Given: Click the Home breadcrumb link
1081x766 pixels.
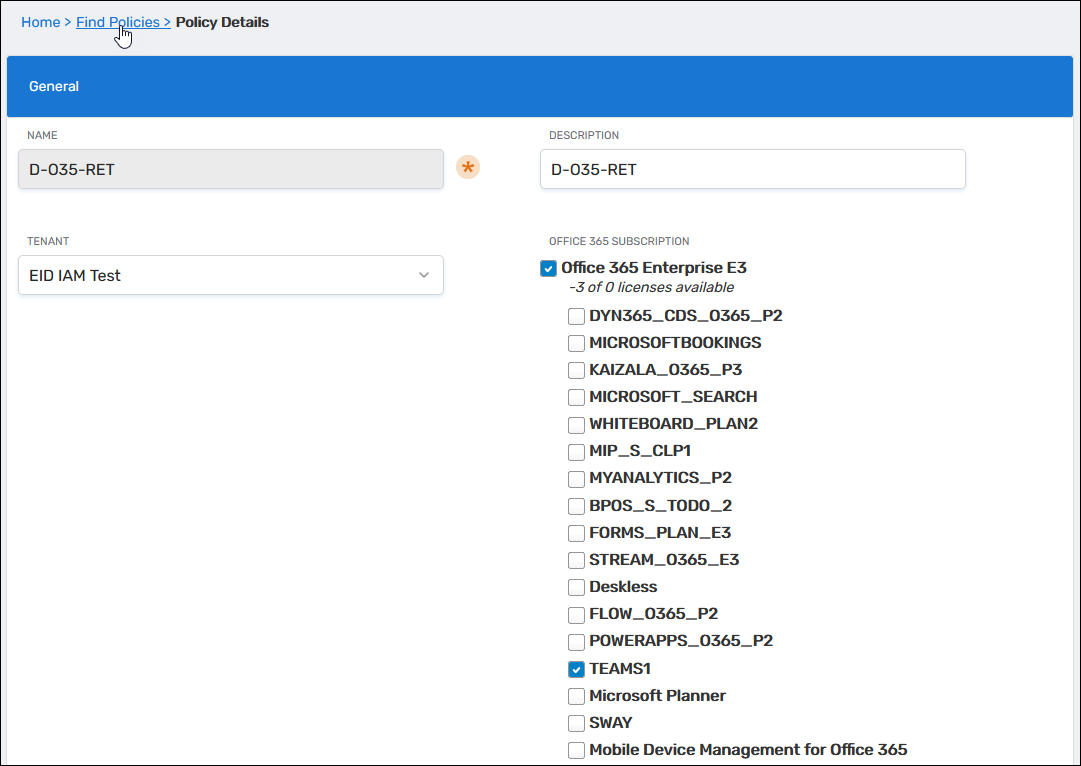Looking at the screenshot, I should pos(40,22).
